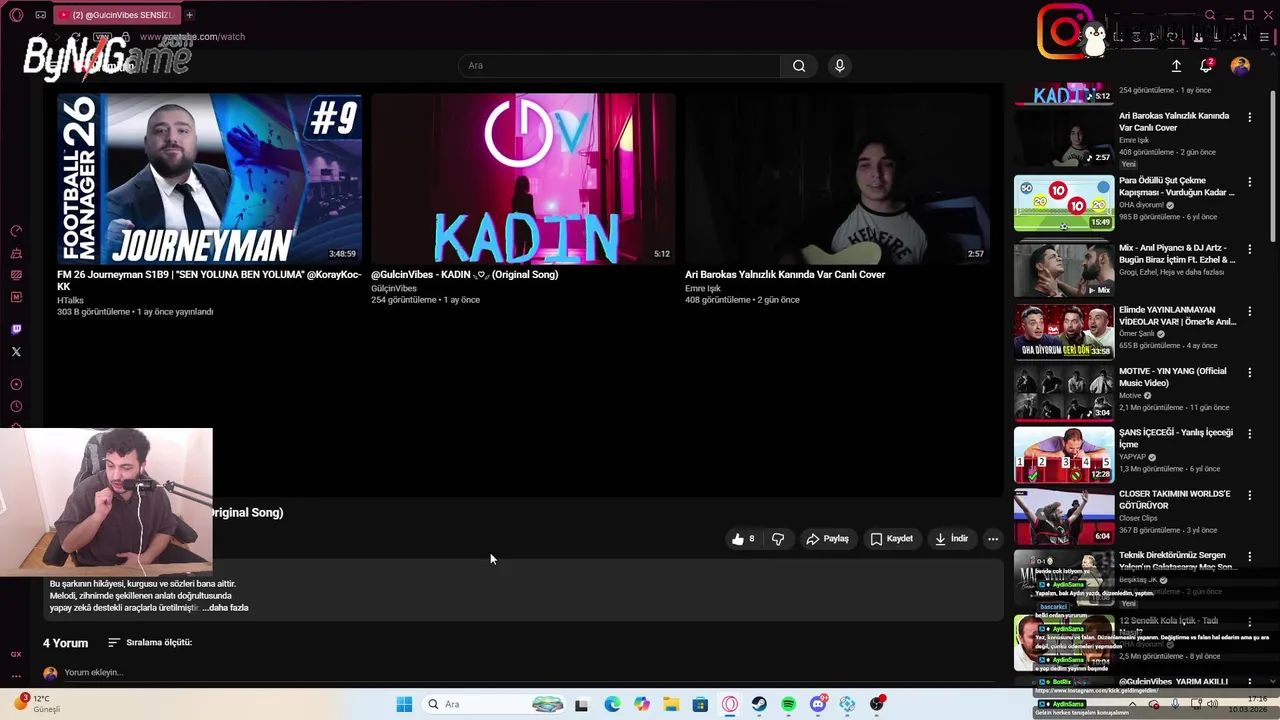Open options for ŞANS İÇECEĞİ video
1280x720 pixels.
point(1249,434)
